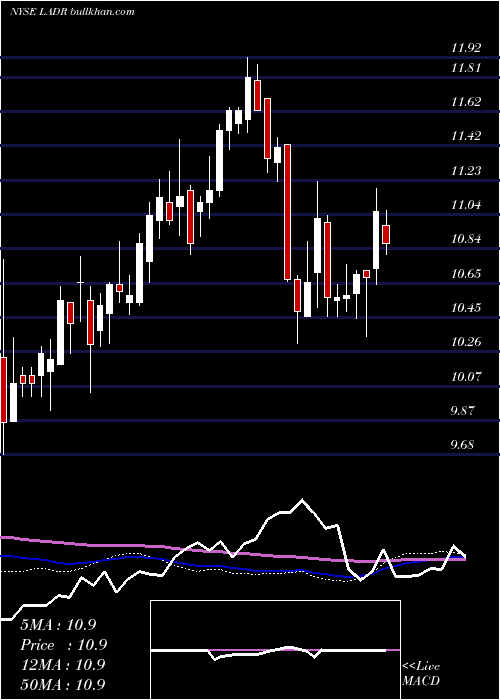Click the '12MA : 10.9' readout
This screenshot has height=700, width=500.
tap(63, 664)
